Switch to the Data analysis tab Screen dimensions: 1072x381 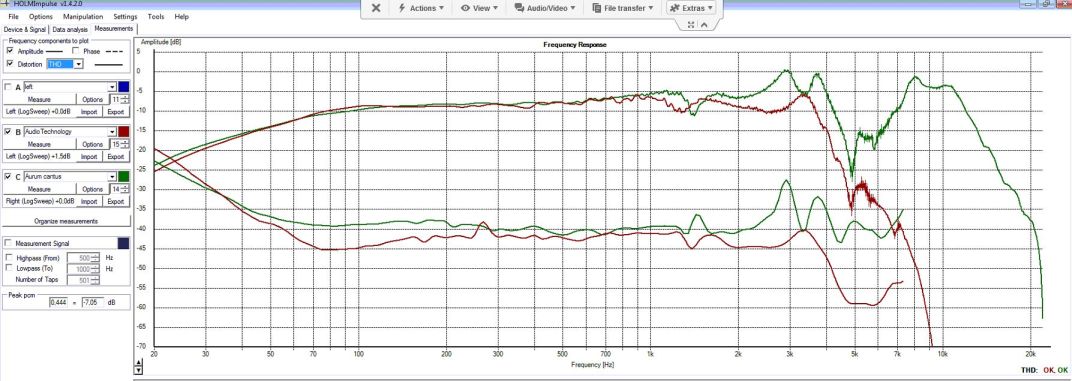(x=70, y=29)
